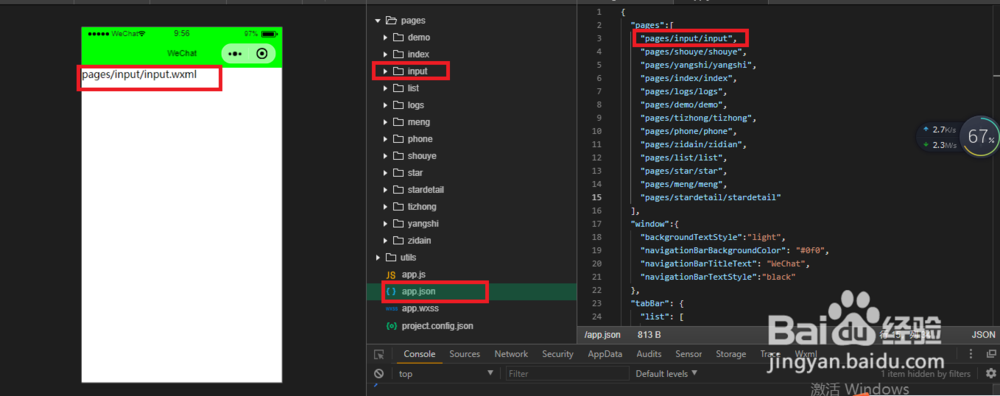Expand the utils folder
The image size is (1000, 396).
[x=378, y=258]
